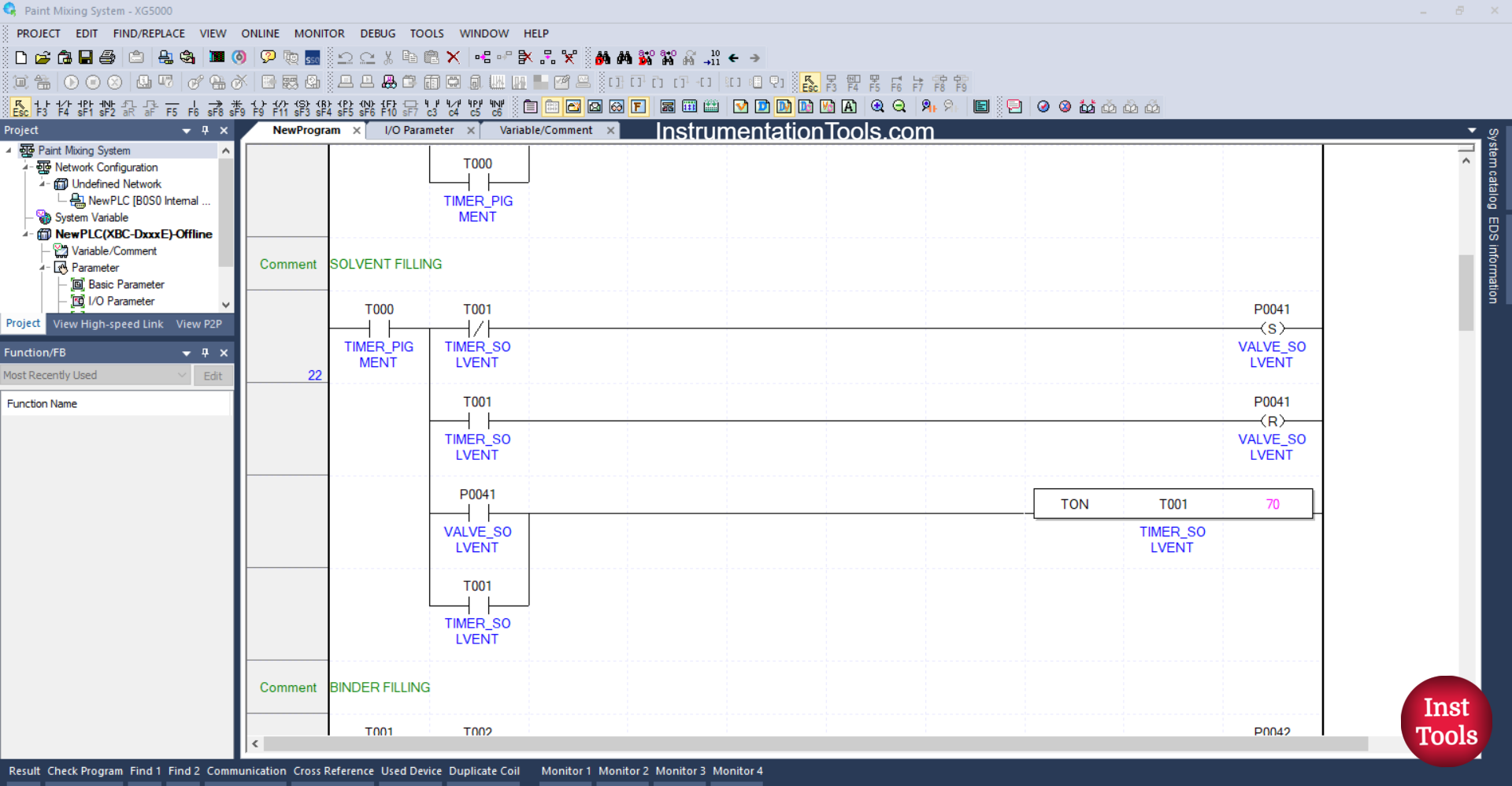1512x786 pixels.
Task: Open Cross Reference from the bottom bar
Action: coord(332,771)
